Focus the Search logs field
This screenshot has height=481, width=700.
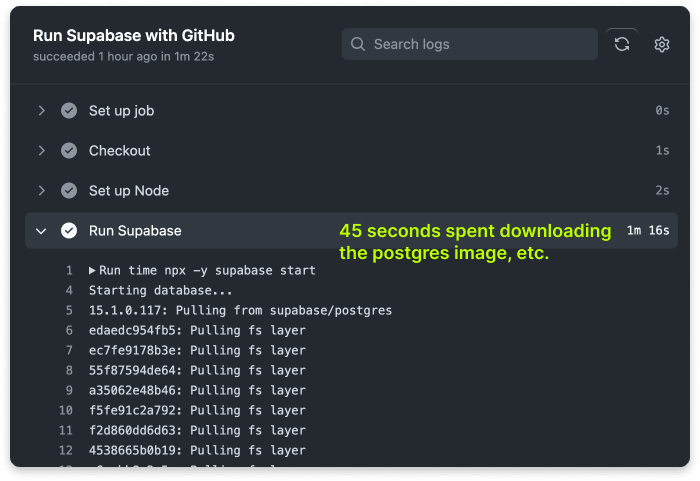[470, 44]
